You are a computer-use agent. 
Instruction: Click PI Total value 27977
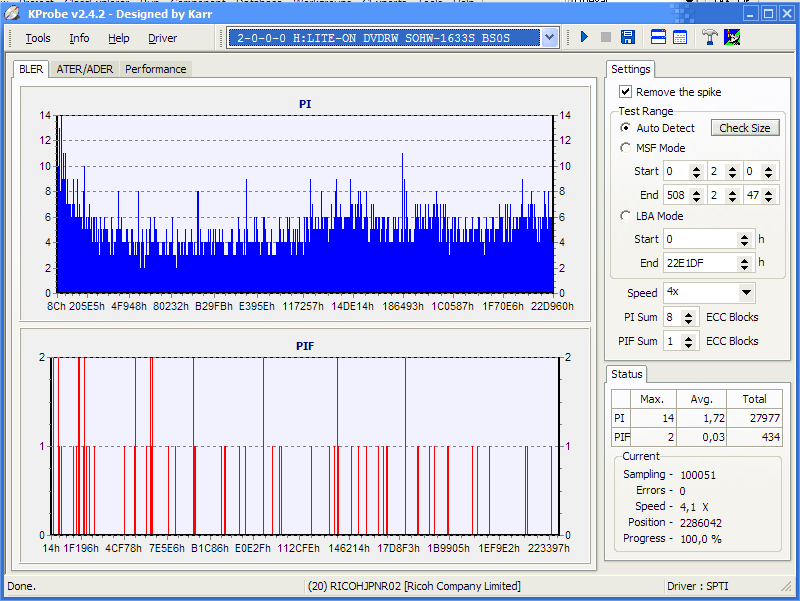754,418
